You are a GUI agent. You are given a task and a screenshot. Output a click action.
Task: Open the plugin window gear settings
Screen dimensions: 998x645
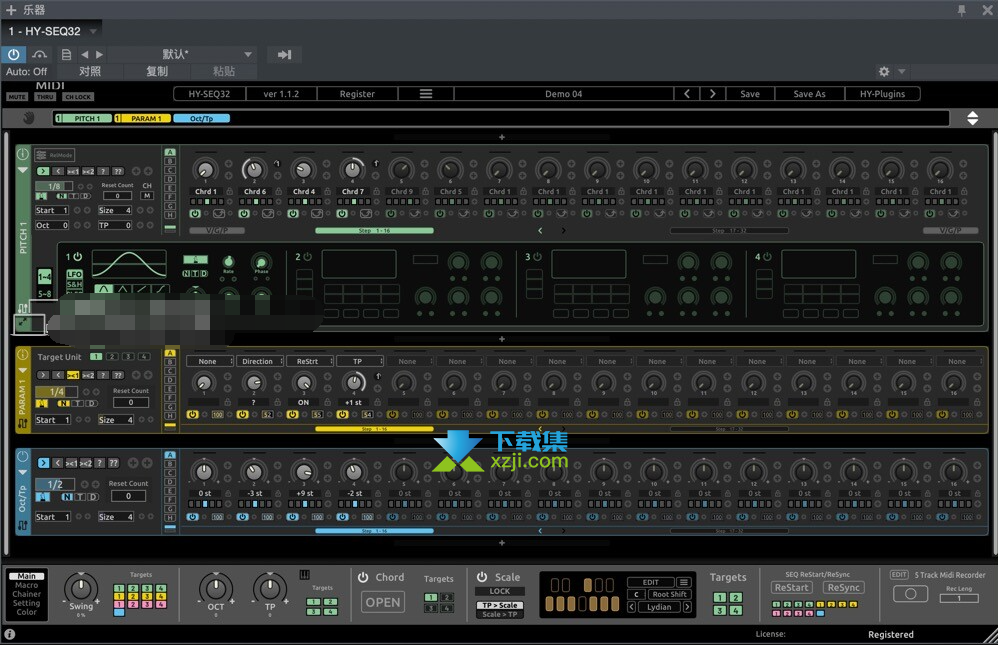pos(884,71)
